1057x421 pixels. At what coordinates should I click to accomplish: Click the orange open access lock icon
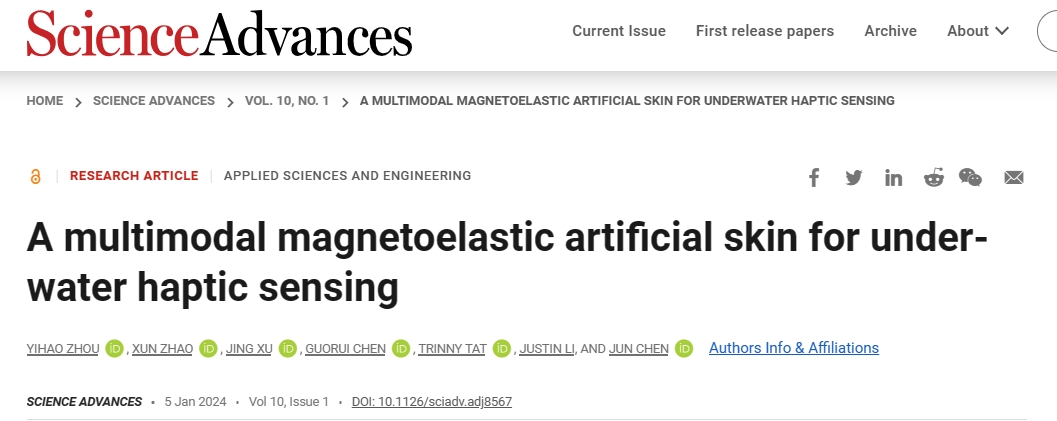(x=35, y=176)
